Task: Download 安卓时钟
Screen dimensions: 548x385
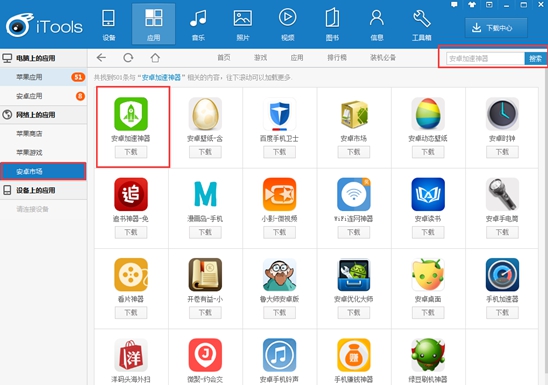Action: (x=502, y=152)
